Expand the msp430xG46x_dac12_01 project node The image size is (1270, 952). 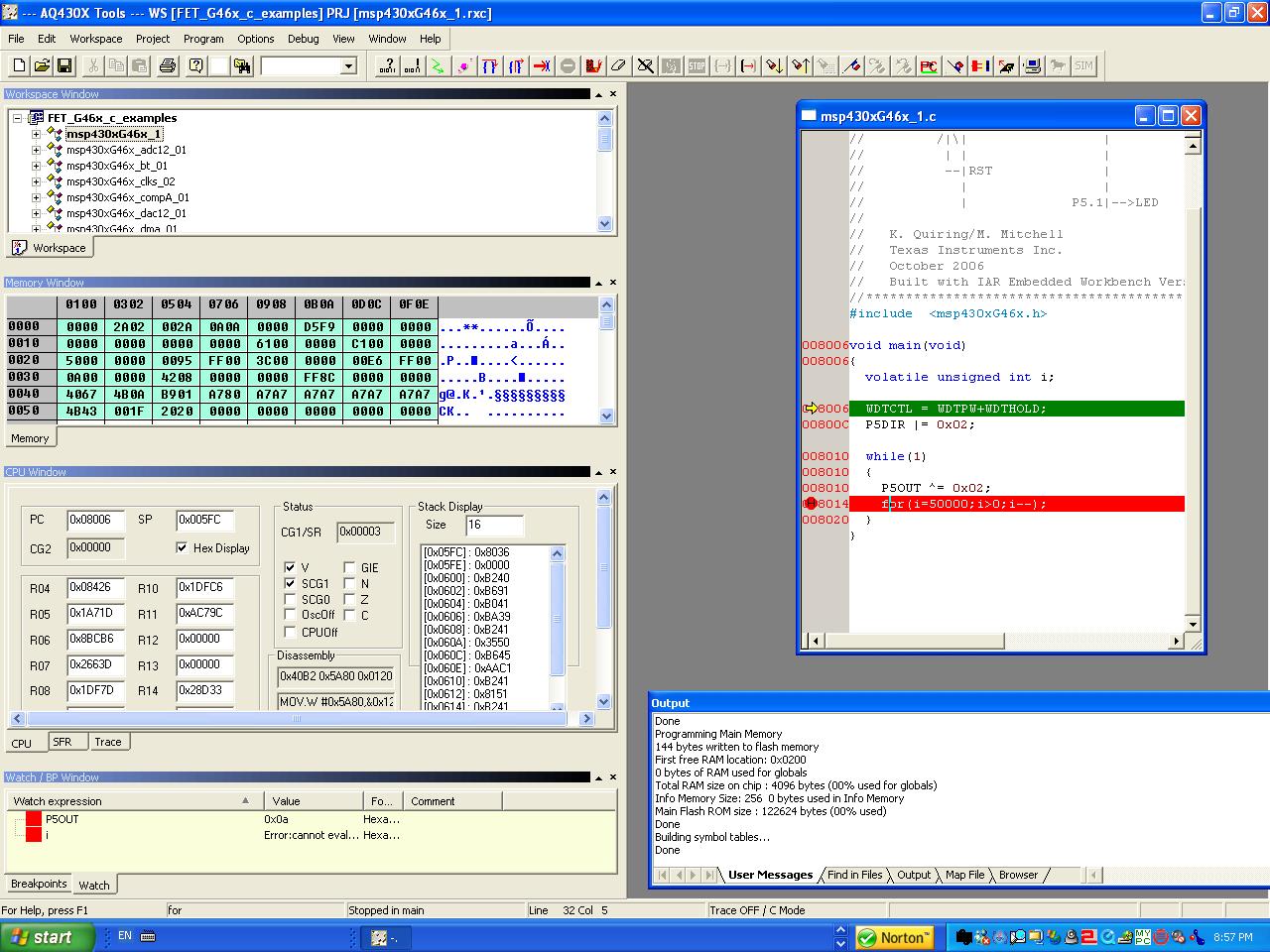[36, 213]
